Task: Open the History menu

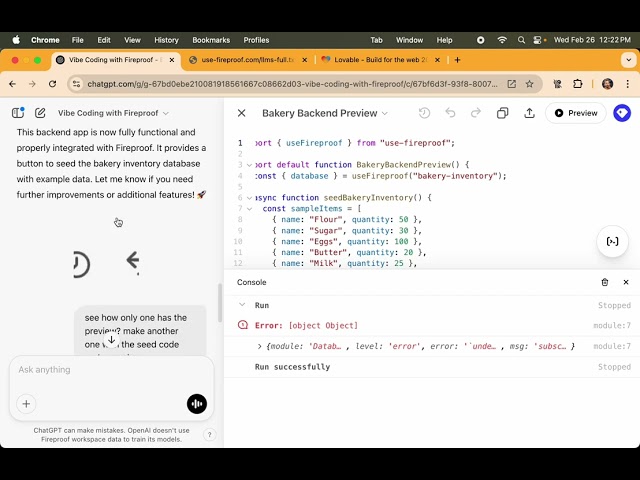Action: (x=166, y=40)
